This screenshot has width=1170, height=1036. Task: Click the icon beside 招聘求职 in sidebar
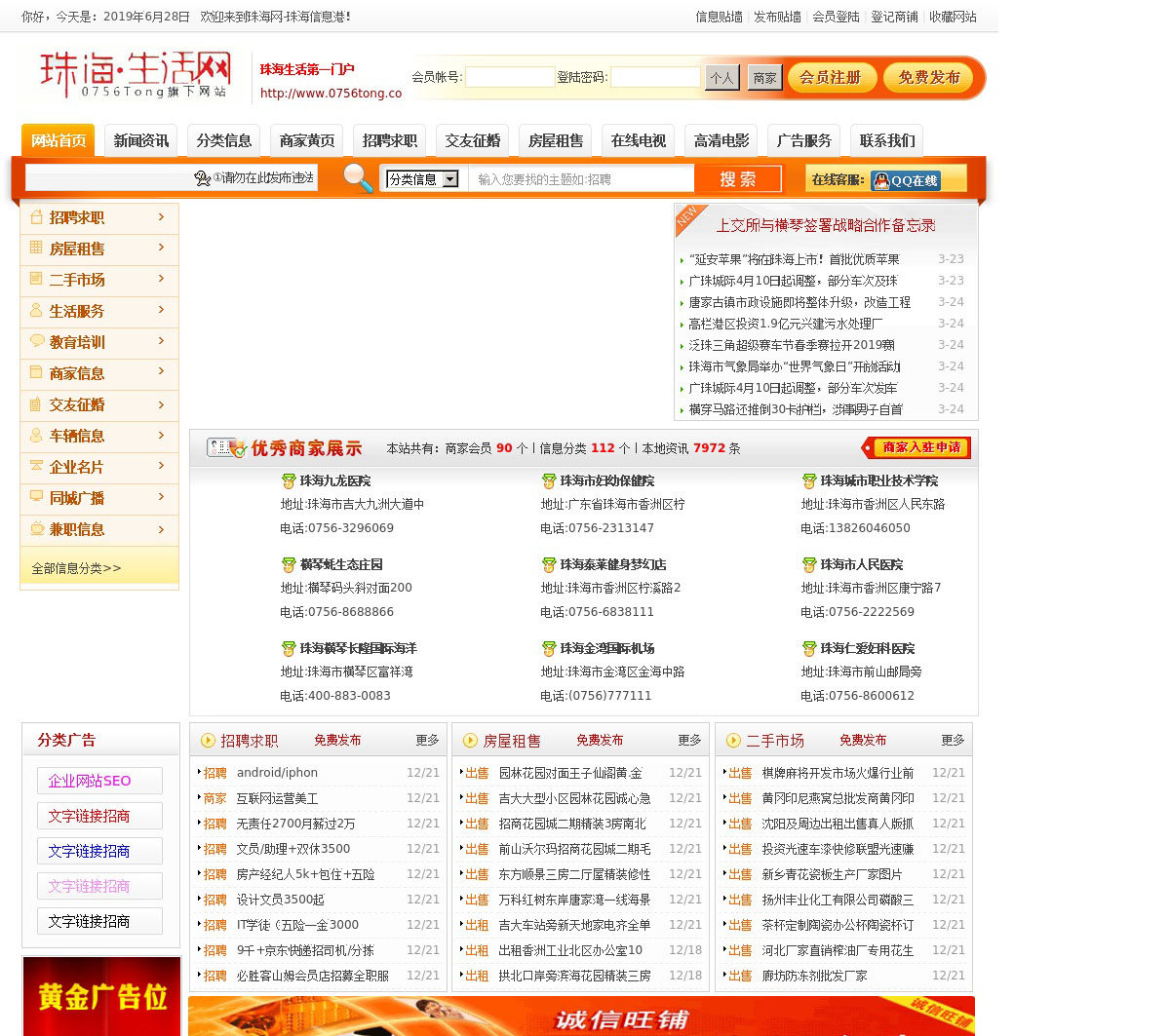tap(36, 217)
